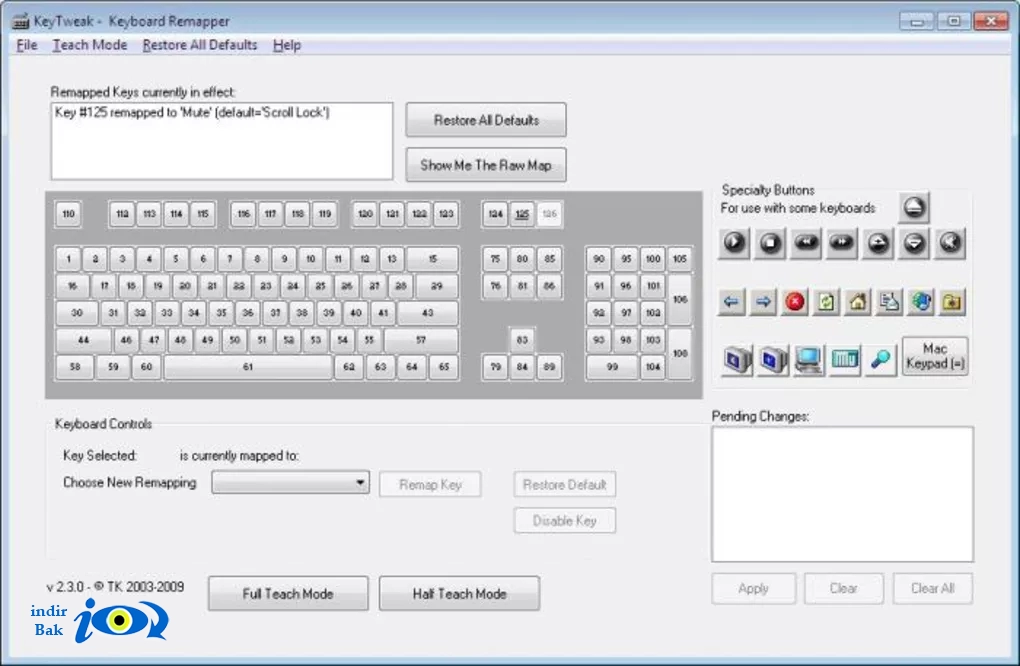The width and height of the screenshot is (1020, 666).
Task: Select keyboard key 58
Action: tap(75, 367)
